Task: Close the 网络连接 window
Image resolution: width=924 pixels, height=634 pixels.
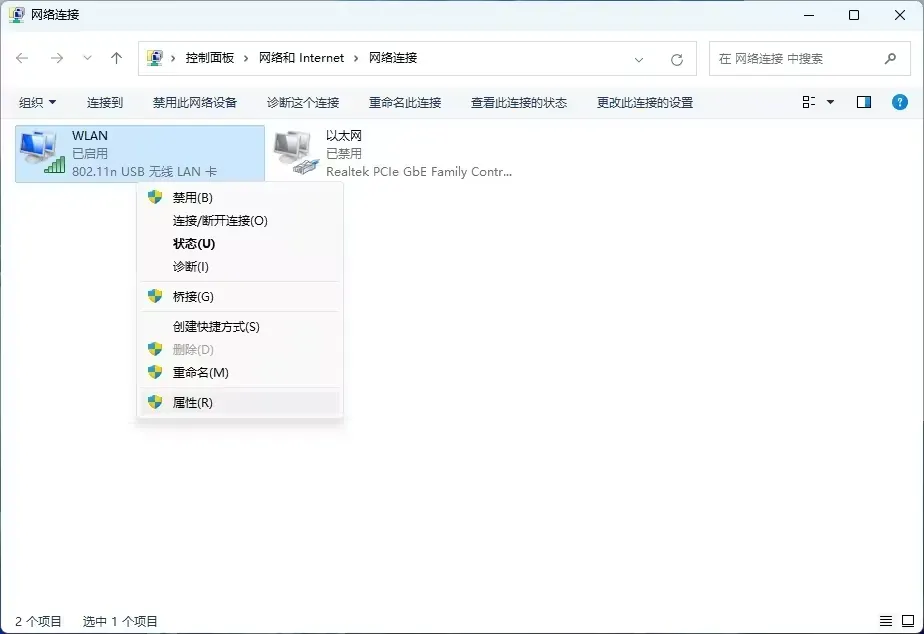Action: [900, 15]
